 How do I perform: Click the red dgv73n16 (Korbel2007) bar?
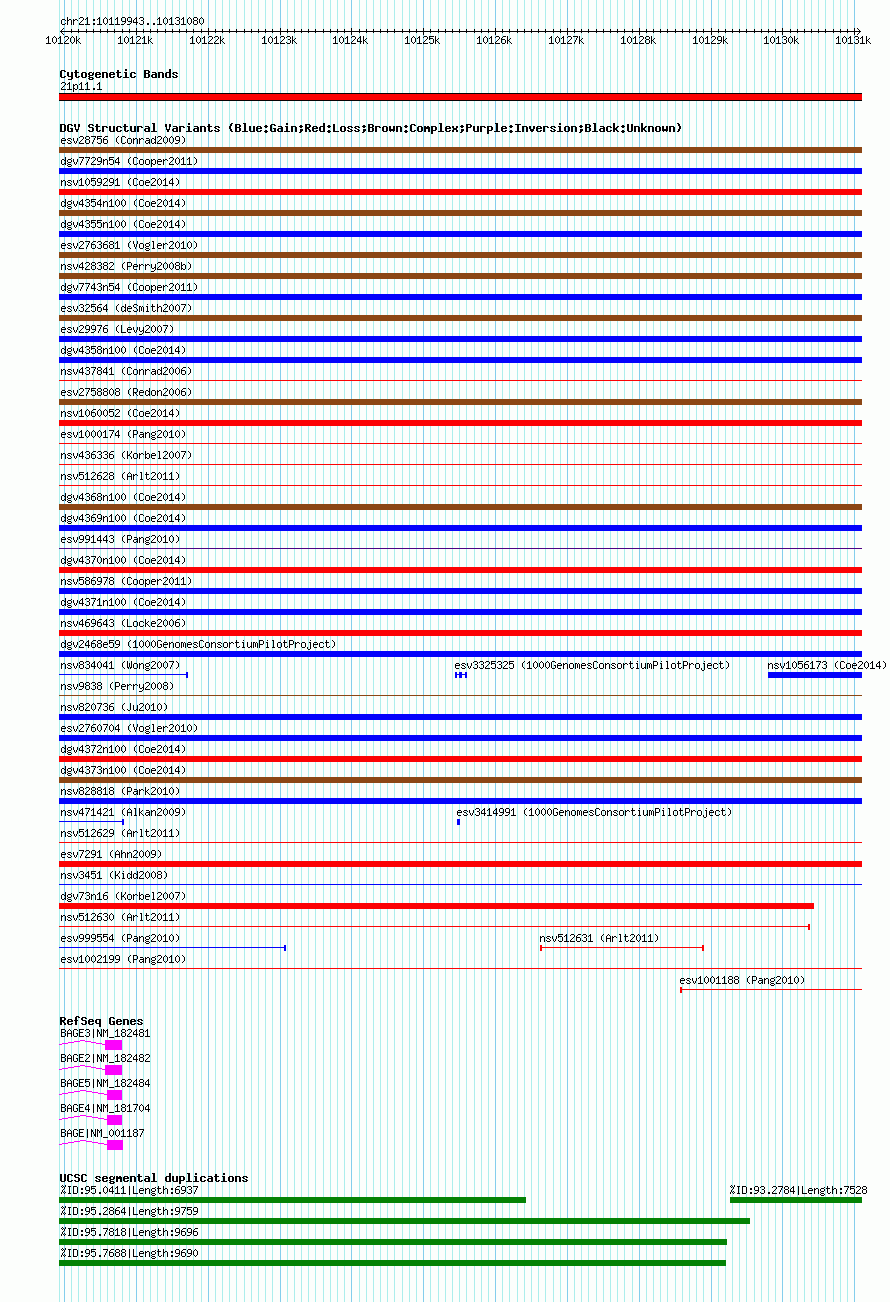[x=437, y=906]
